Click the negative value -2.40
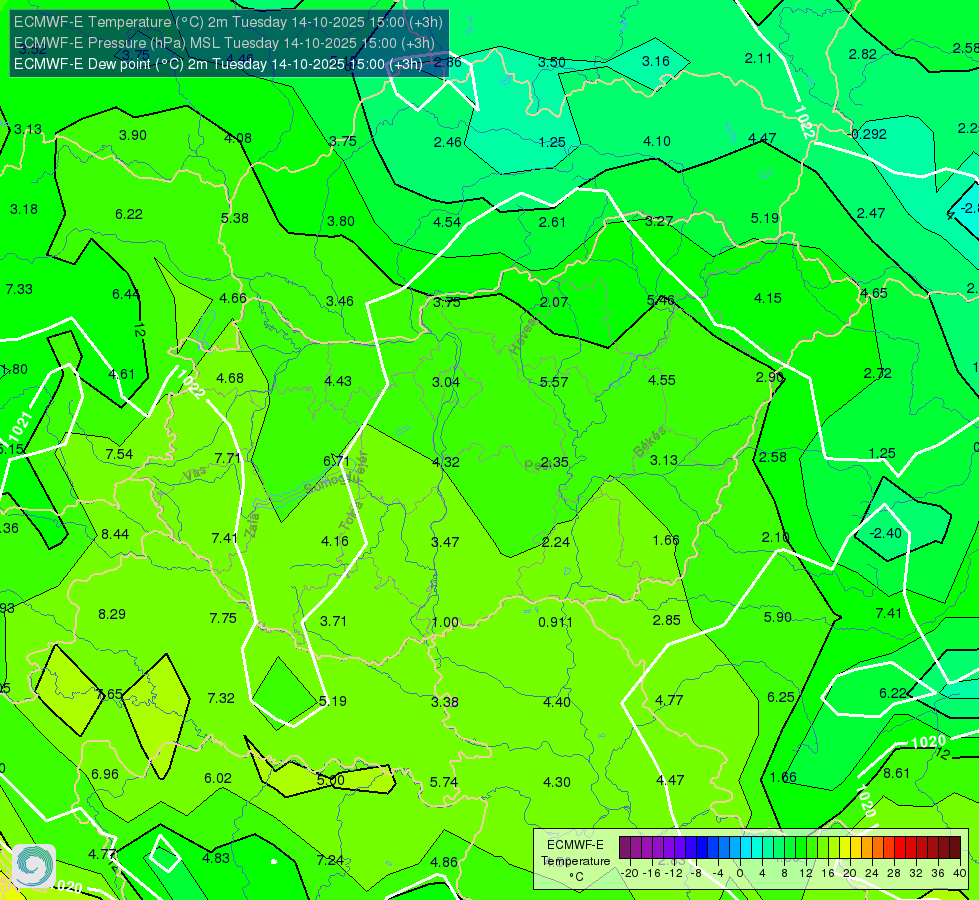The height and width of the screenshot is (900, 979). pos(885,533)
